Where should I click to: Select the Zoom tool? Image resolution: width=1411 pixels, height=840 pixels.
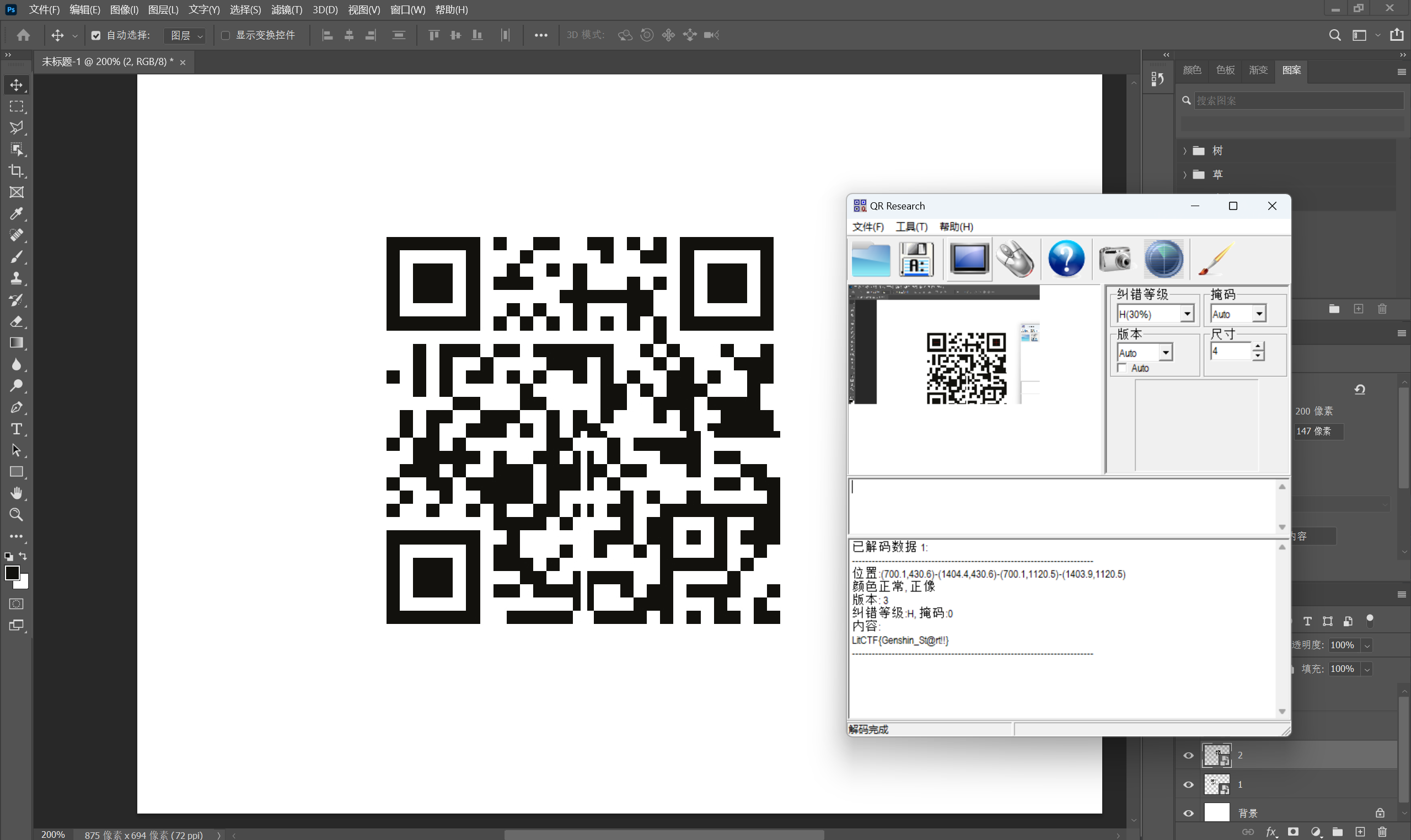click(x=17, y=515)
